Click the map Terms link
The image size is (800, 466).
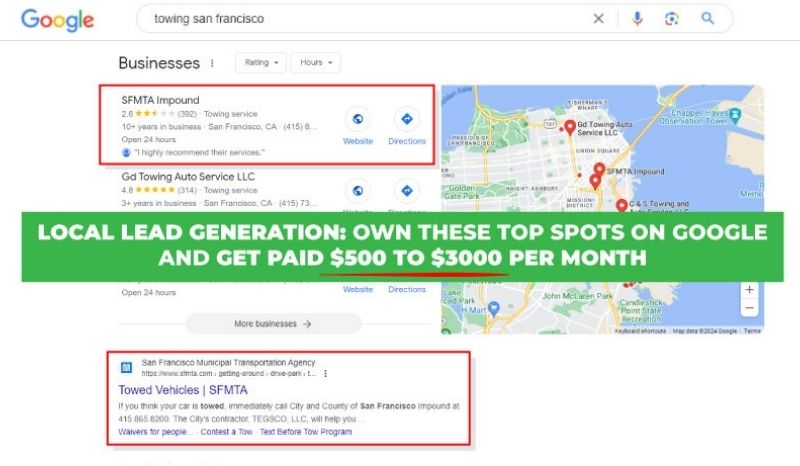pos(752,331)
